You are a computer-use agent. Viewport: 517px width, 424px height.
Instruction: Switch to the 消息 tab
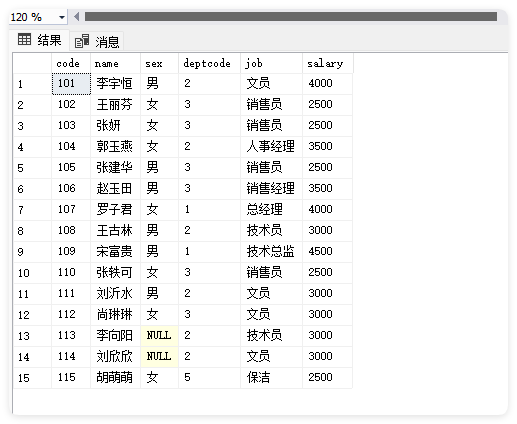point(97,41)
